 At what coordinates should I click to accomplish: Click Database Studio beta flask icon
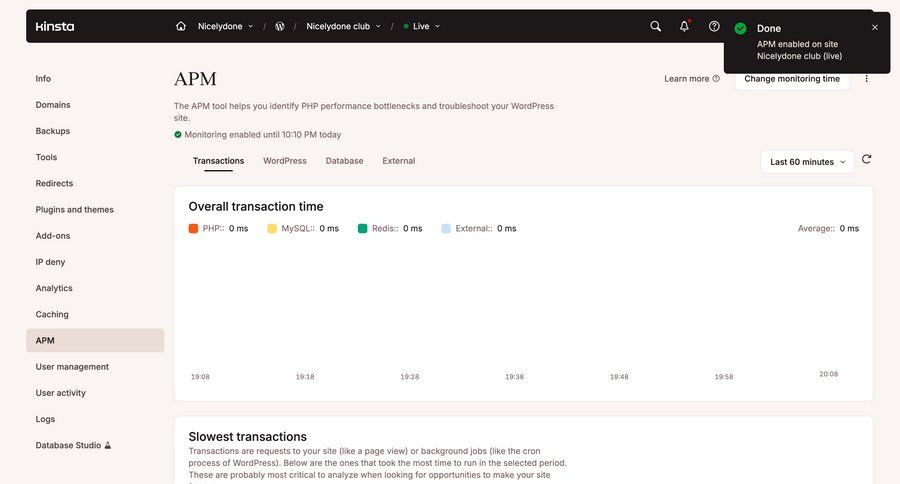click(107, 445)
